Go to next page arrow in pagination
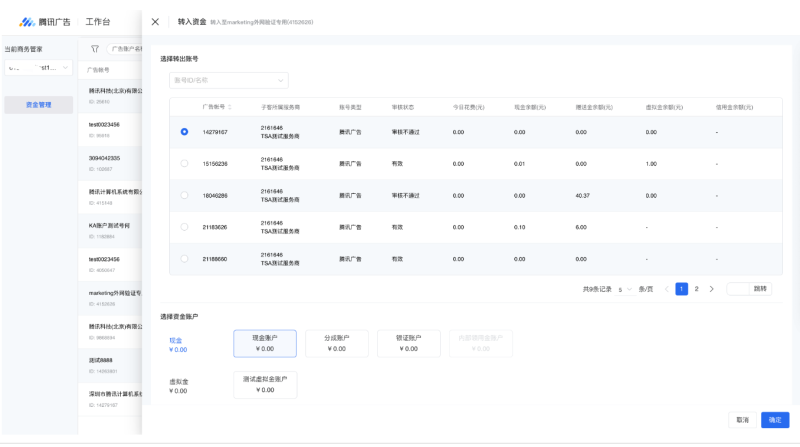 pos(711,289)
